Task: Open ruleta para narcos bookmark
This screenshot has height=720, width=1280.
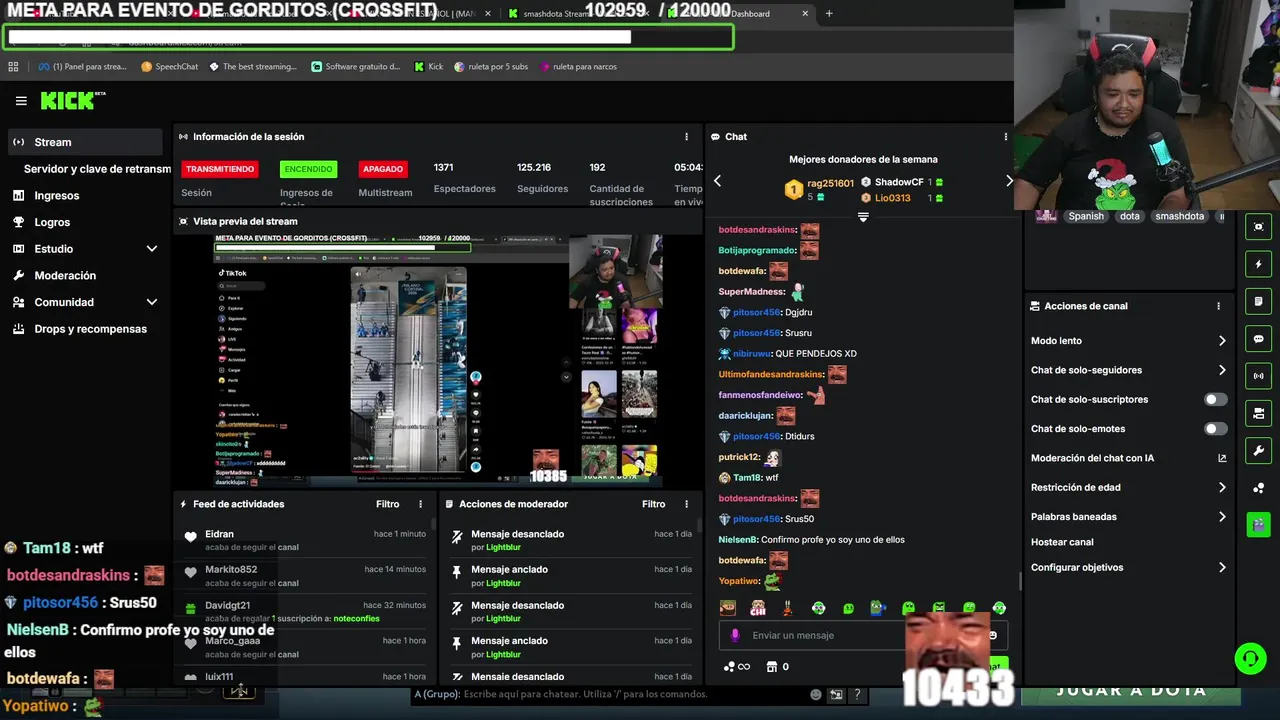Action: [x=578, y=67]
